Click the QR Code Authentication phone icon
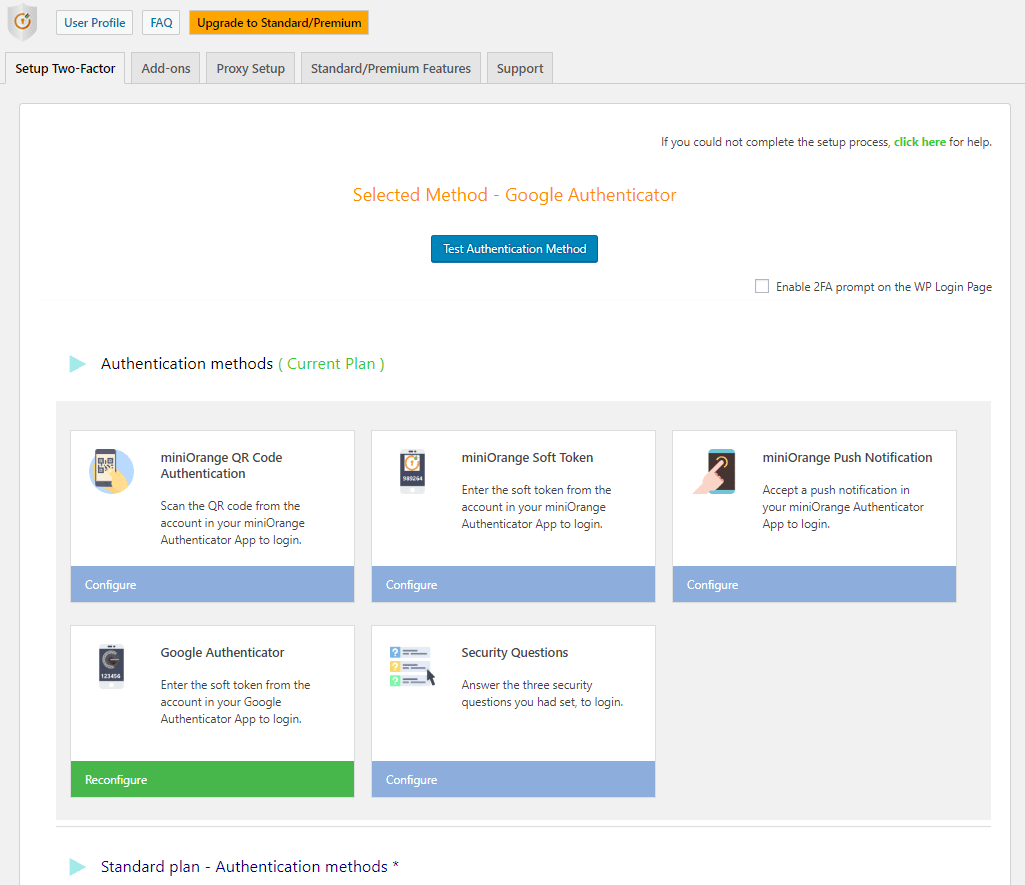The height and width of the screenshot is (885, 1025). 111,471
